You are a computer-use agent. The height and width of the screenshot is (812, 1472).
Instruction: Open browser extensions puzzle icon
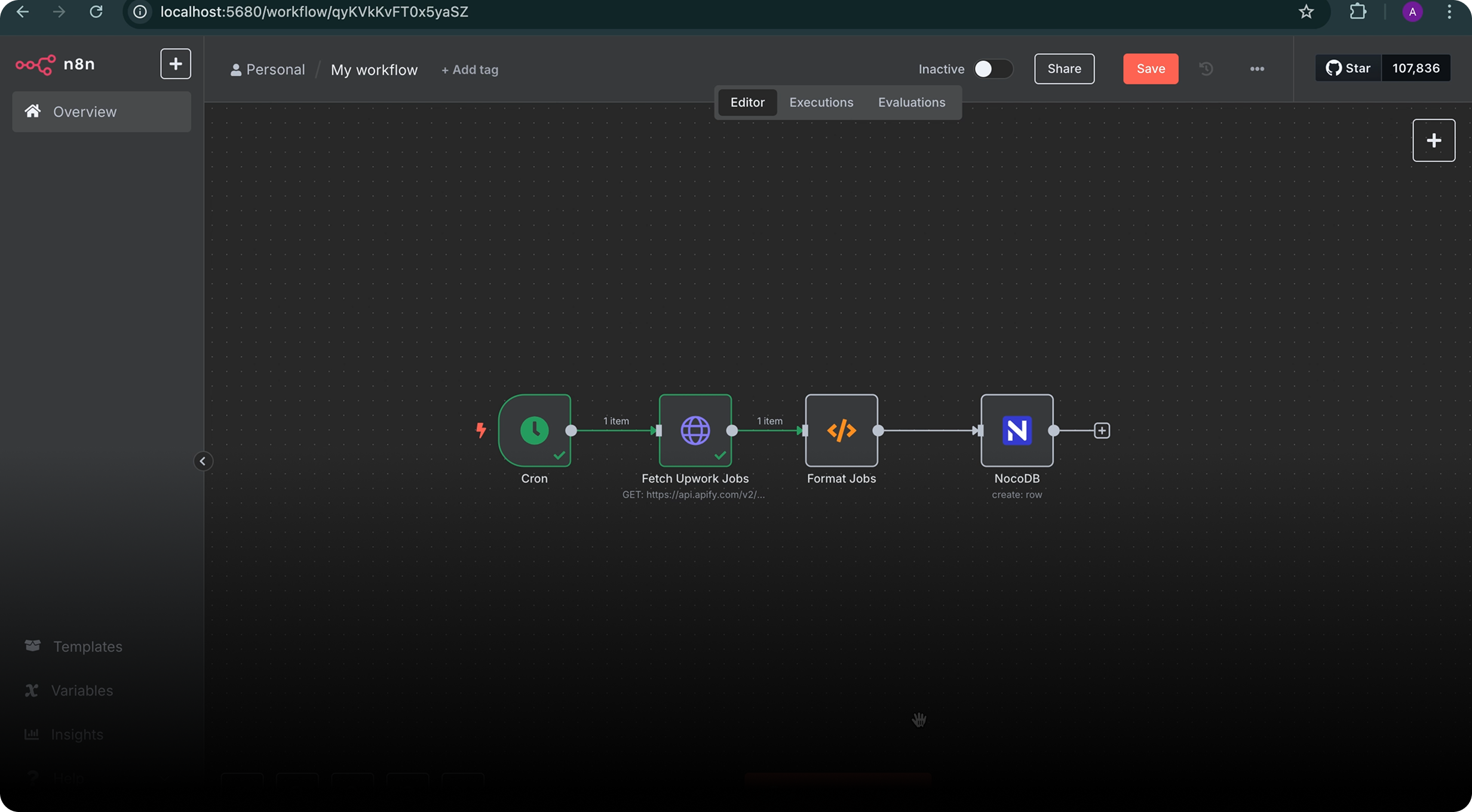(1358, 12)
